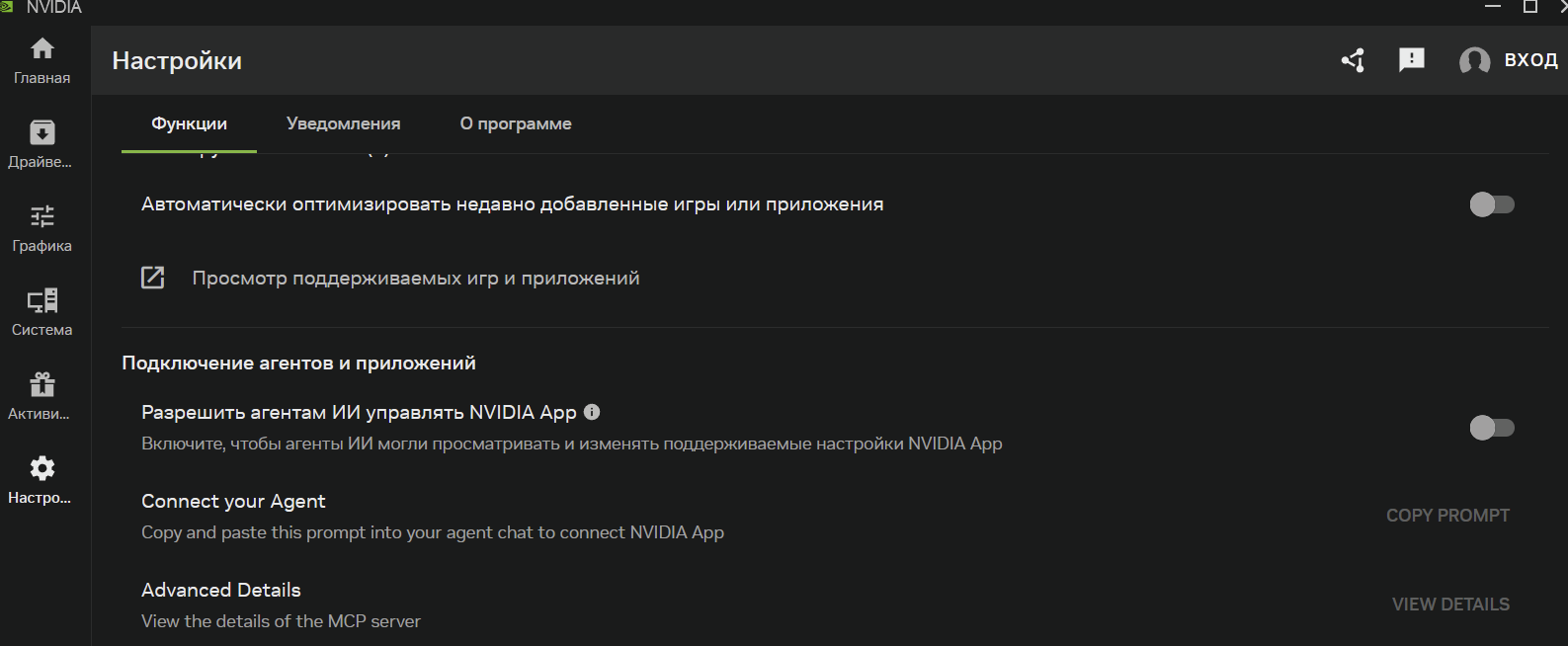Click the COPY PROMPT button
Image resolution: width=1568 pixels, height=646 pixels.
[x=1447, y=516]
